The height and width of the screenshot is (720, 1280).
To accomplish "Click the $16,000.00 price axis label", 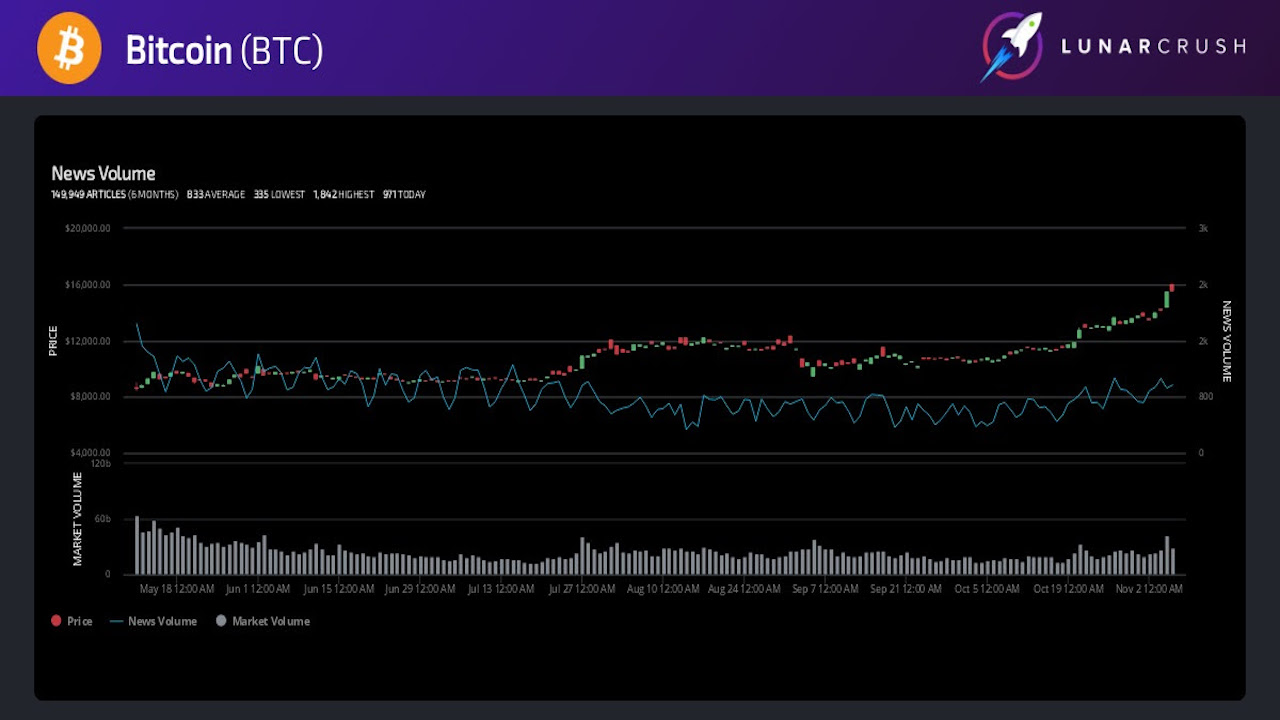I will pyautogui.click(x=88, y=285).
